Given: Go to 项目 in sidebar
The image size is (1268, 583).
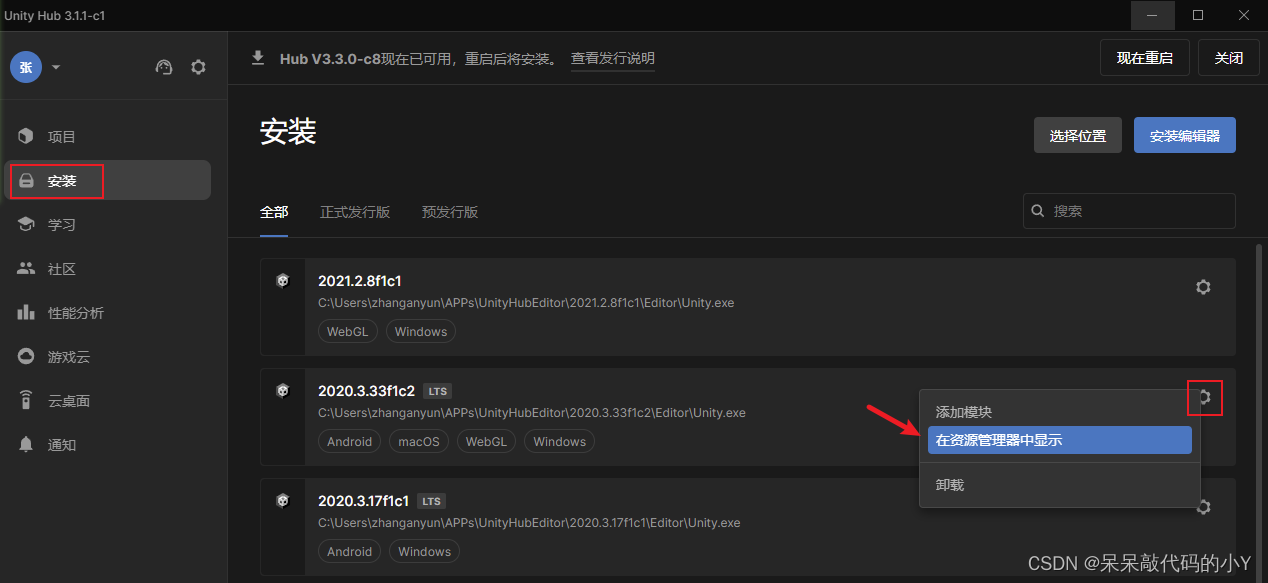Looking at the screenshot, I should (x=108, y=136).
